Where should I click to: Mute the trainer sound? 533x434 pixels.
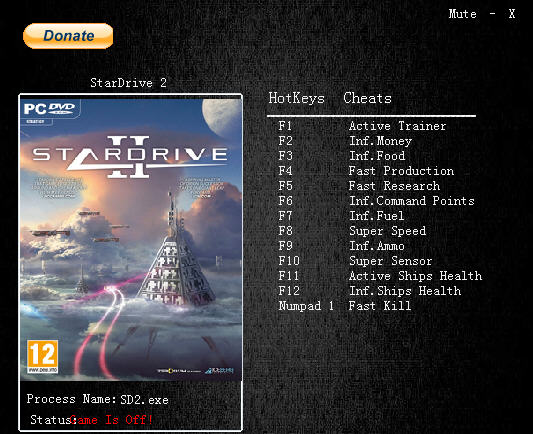[x=462, y=14]
